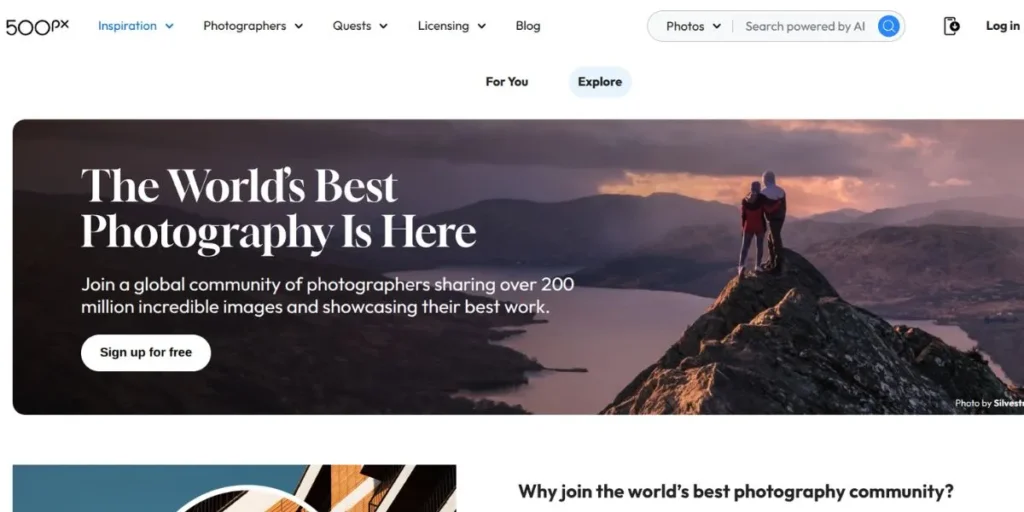Viewport: 1024px width, 512px height.
Task: Click the blue search magnifier icon
Action: point(888,26)
